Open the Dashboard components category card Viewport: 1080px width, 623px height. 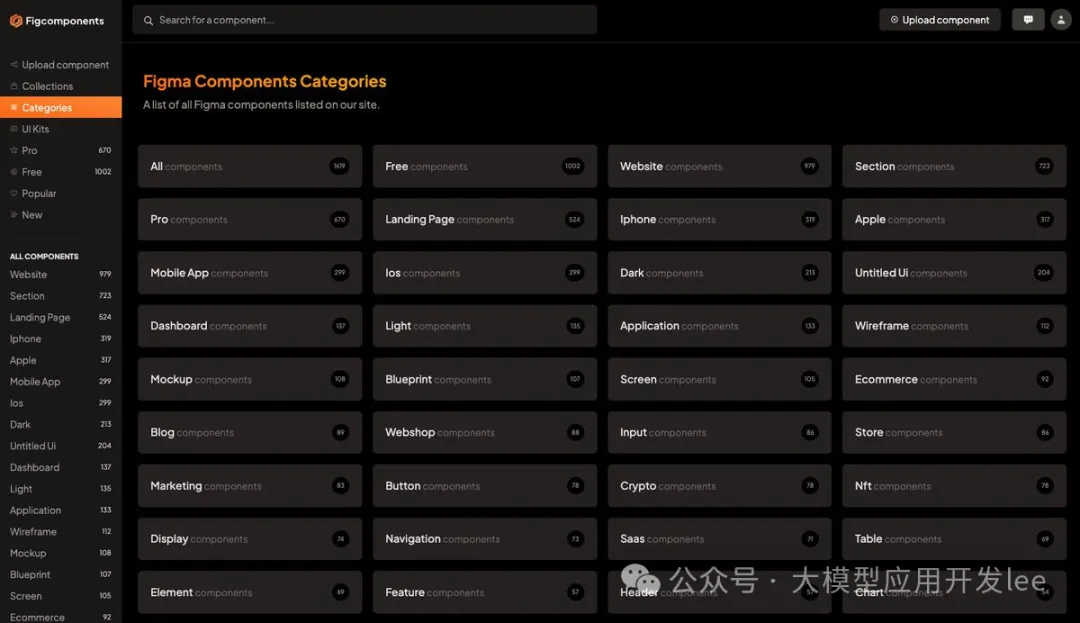click(249, 326)
